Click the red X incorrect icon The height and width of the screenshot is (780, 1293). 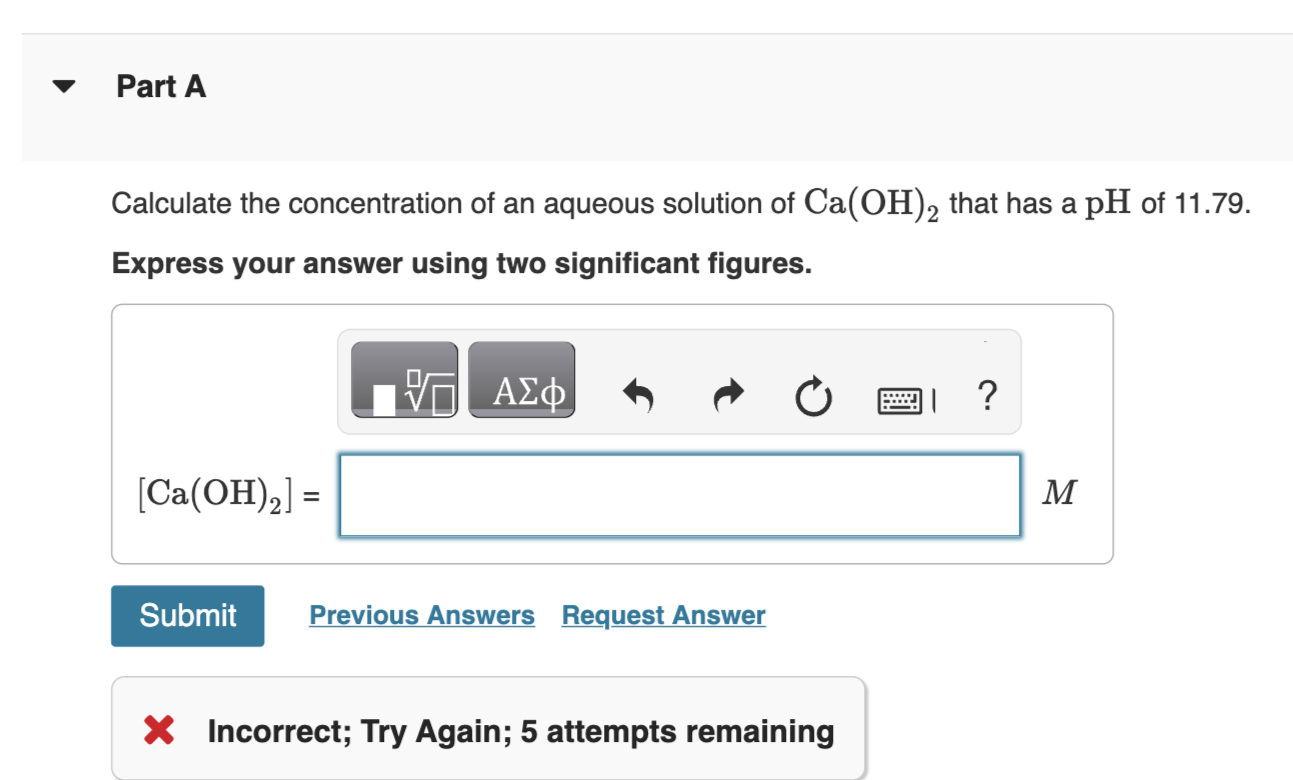pyautogui.click(x=157, y=731)
